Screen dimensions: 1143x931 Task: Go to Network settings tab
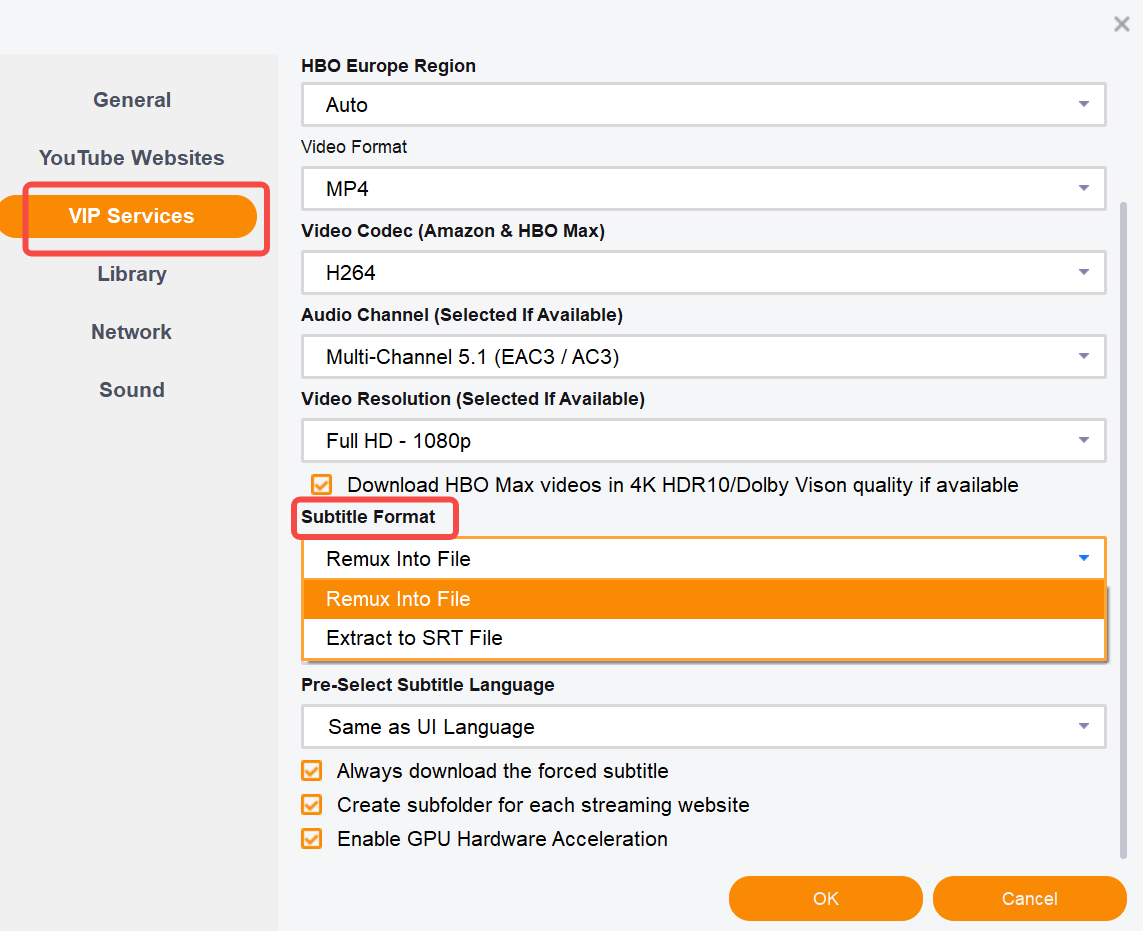tap(132, 332)
